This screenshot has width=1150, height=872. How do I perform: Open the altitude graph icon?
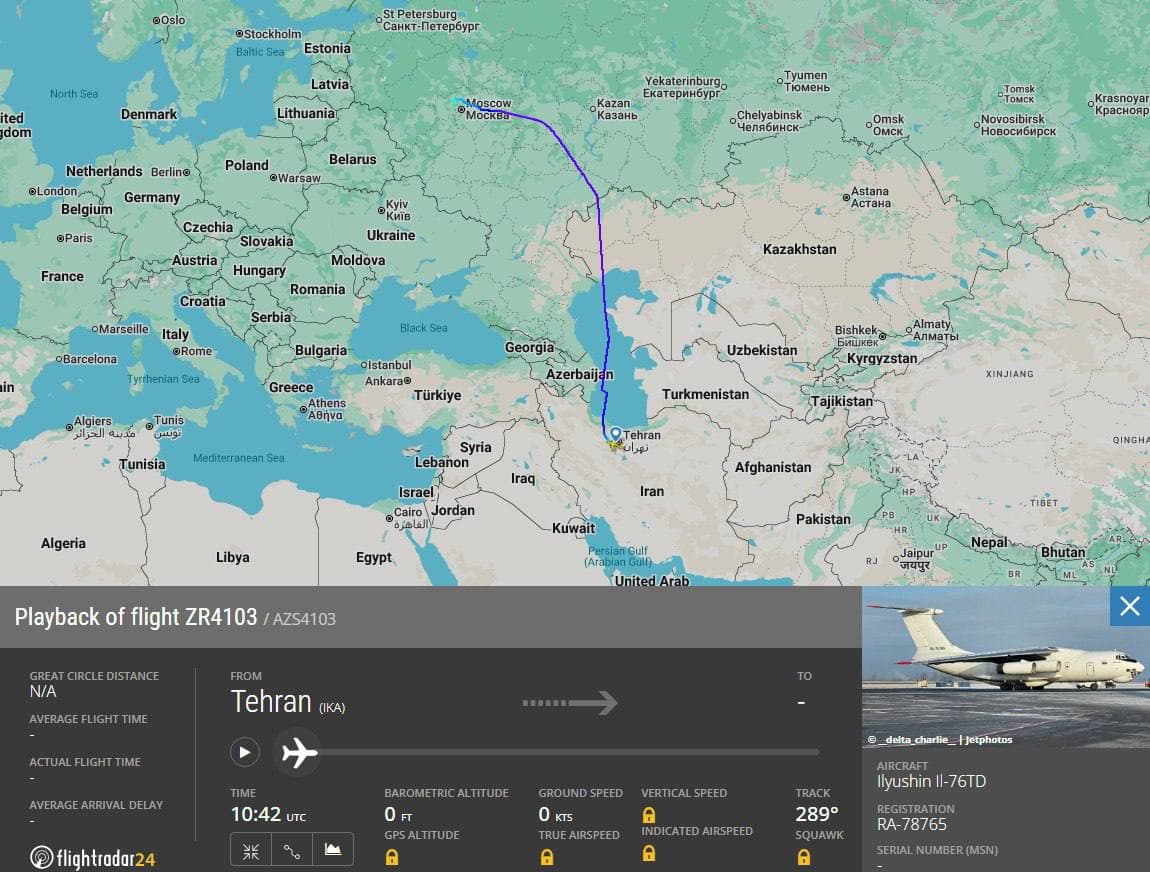pyautogui.click(x=333, y=849)
